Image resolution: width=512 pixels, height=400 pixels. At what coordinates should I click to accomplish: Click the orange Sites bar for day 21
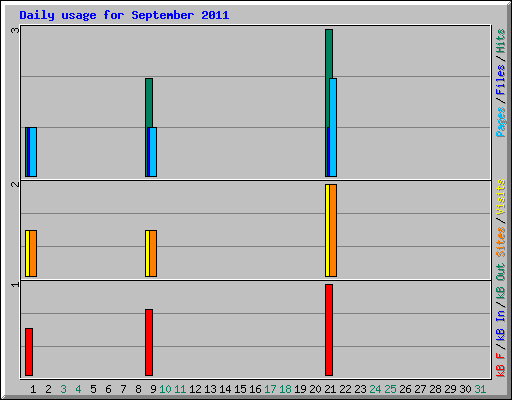tap(333, 230)
